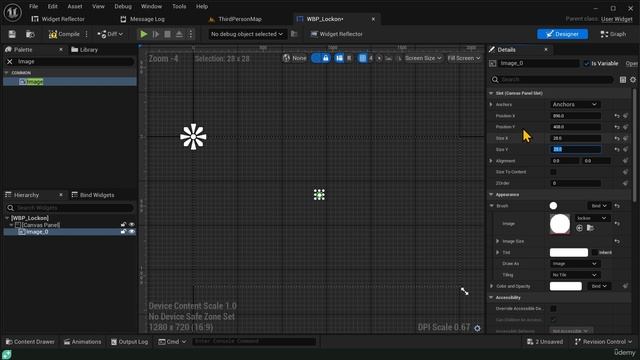Enable Size To Content checkbox

553,172
